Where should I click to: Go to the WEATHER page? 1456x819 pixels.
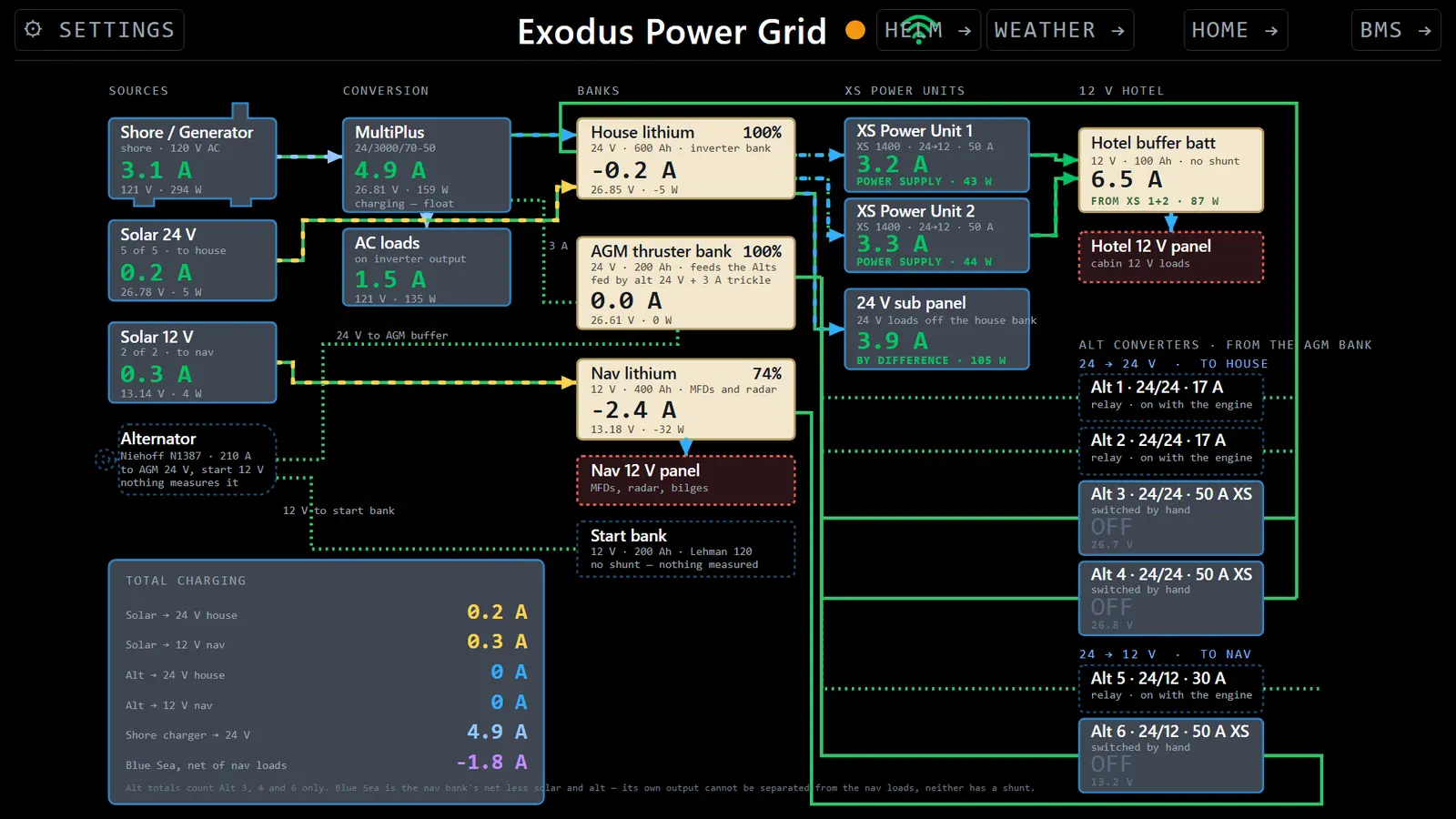pyautogui.click(x=1060, y=30)
